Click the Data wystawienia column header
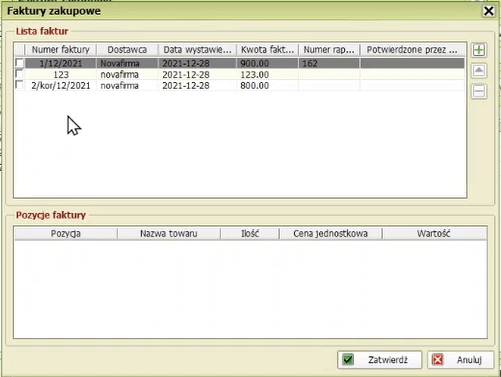The width and height of the screenshot is (501, 377). pos(197,50)
